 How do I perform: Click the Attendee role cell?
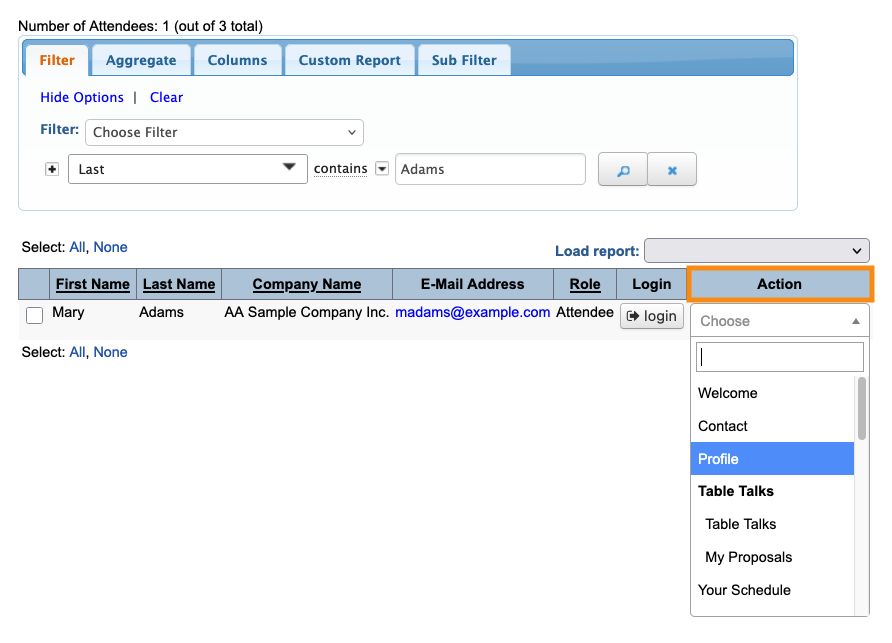pos(585,312)
